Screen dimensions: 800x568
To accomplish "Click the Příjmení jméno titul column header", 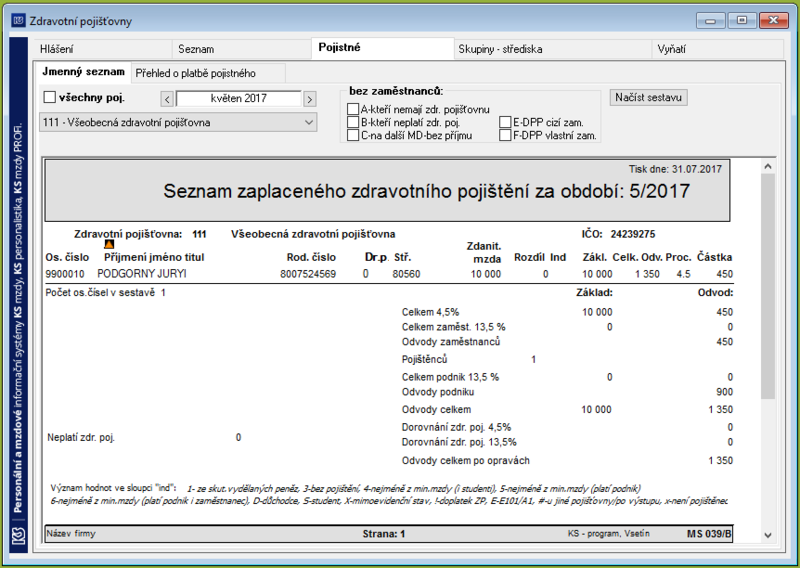I will [x=154, y=257].
